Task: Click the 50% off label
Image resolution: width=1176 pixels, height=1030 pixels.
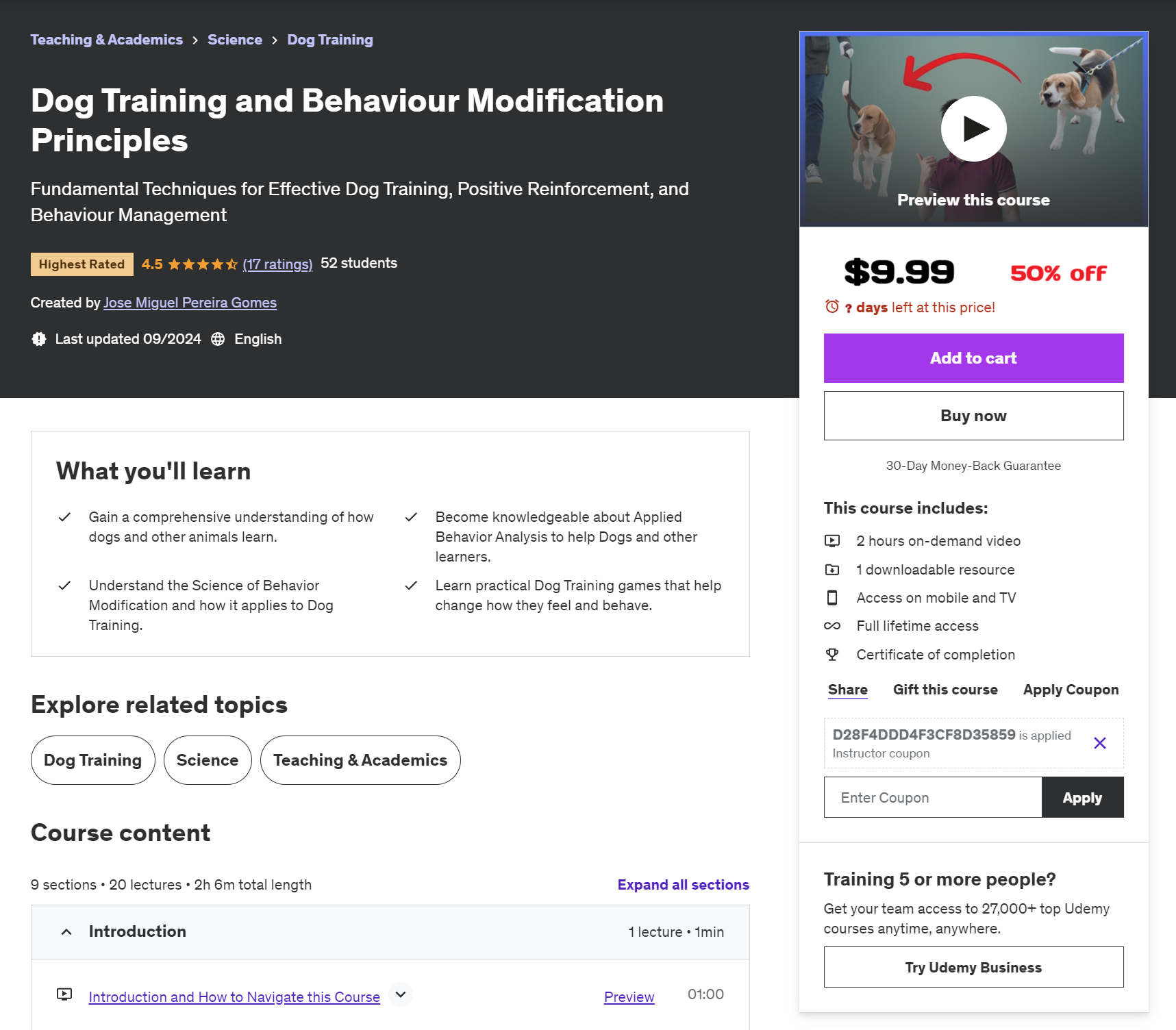Action: click(1059, 273)
